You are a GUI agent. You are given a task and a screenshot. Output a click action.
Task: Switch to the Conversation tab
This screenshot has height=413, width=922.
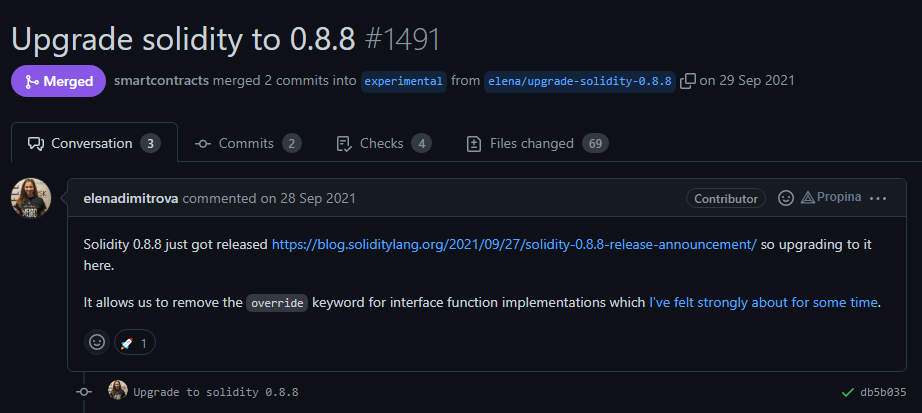[x=94, y=143]
